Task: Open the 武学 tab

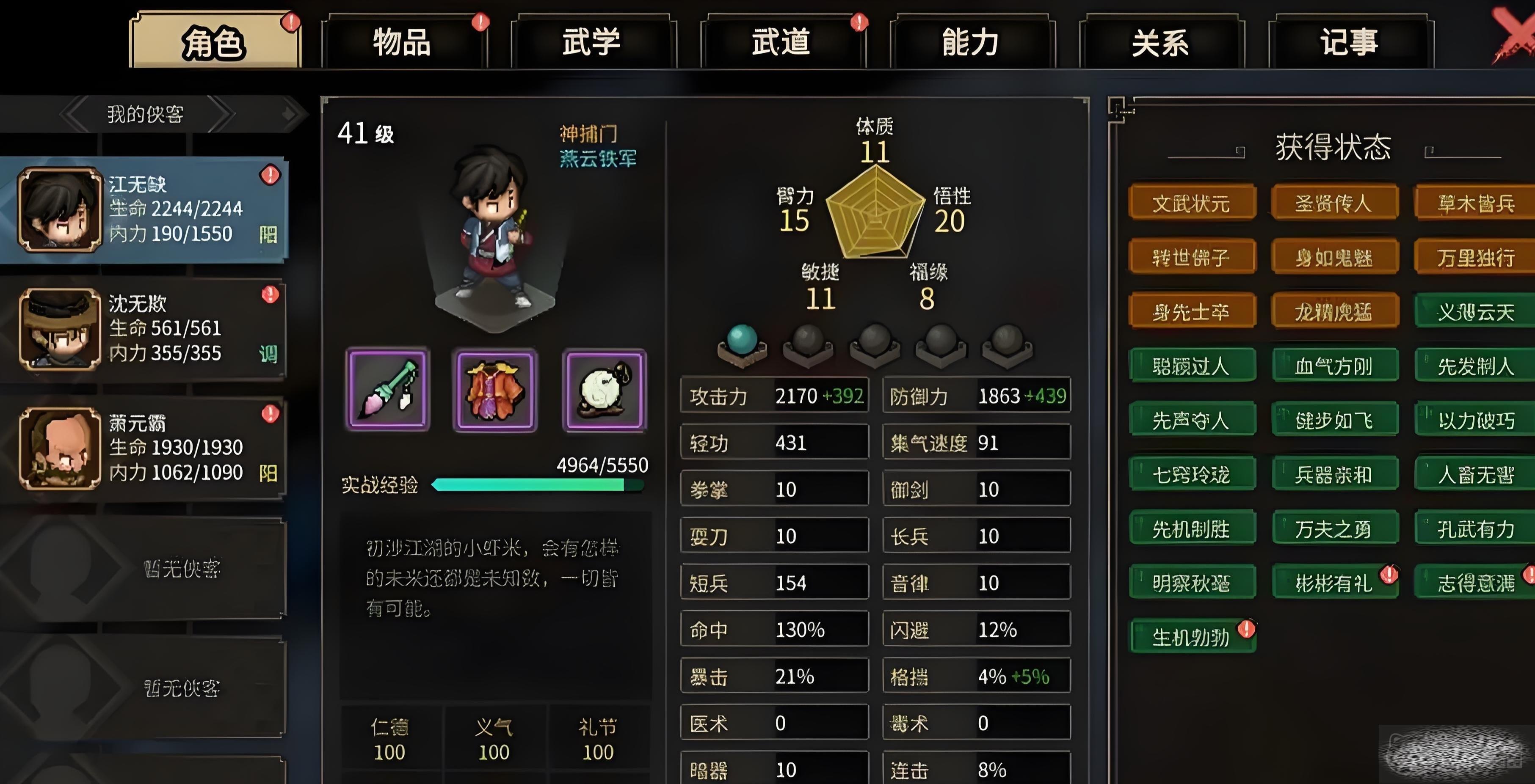Action: [592, 42]
